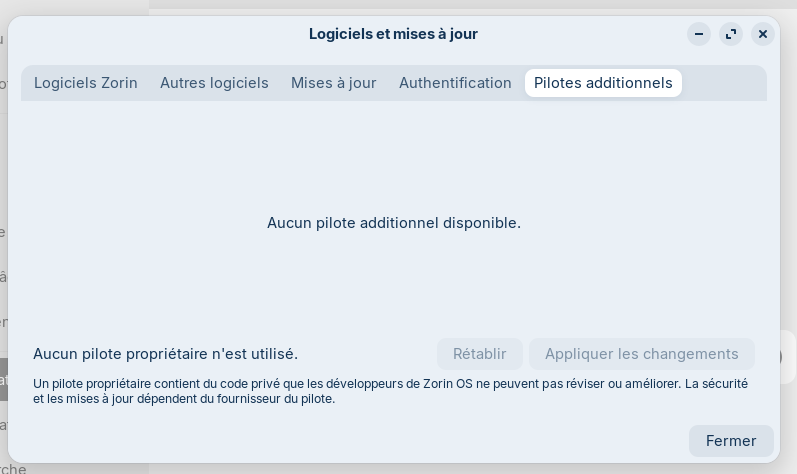Close the dialog with the X icon

point(763,34)
